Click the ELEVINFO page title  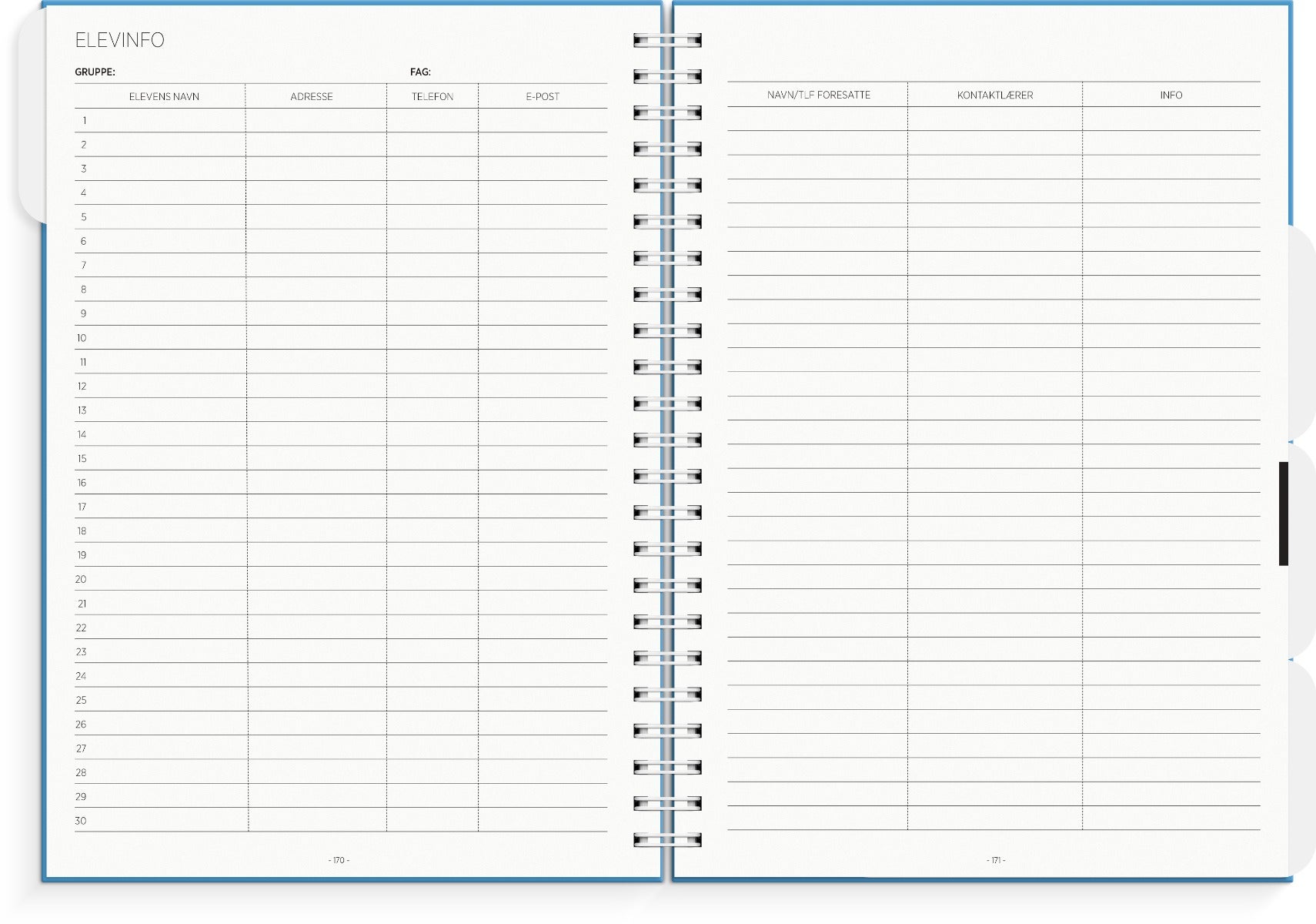point(119,40)
